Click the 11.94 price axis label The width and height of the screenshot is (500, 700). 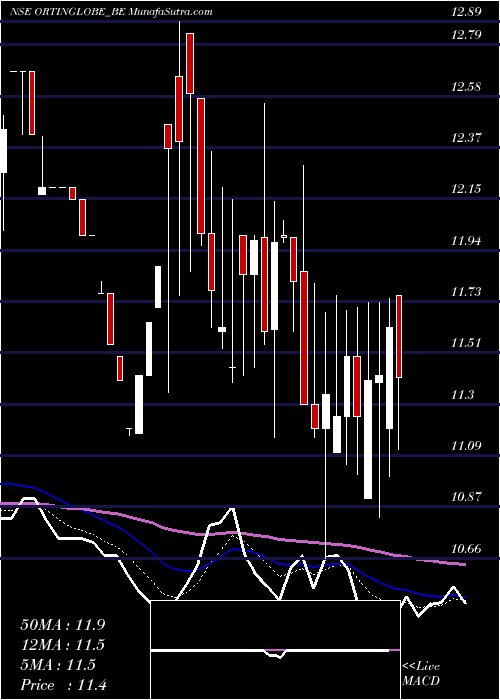coord(466,242)
